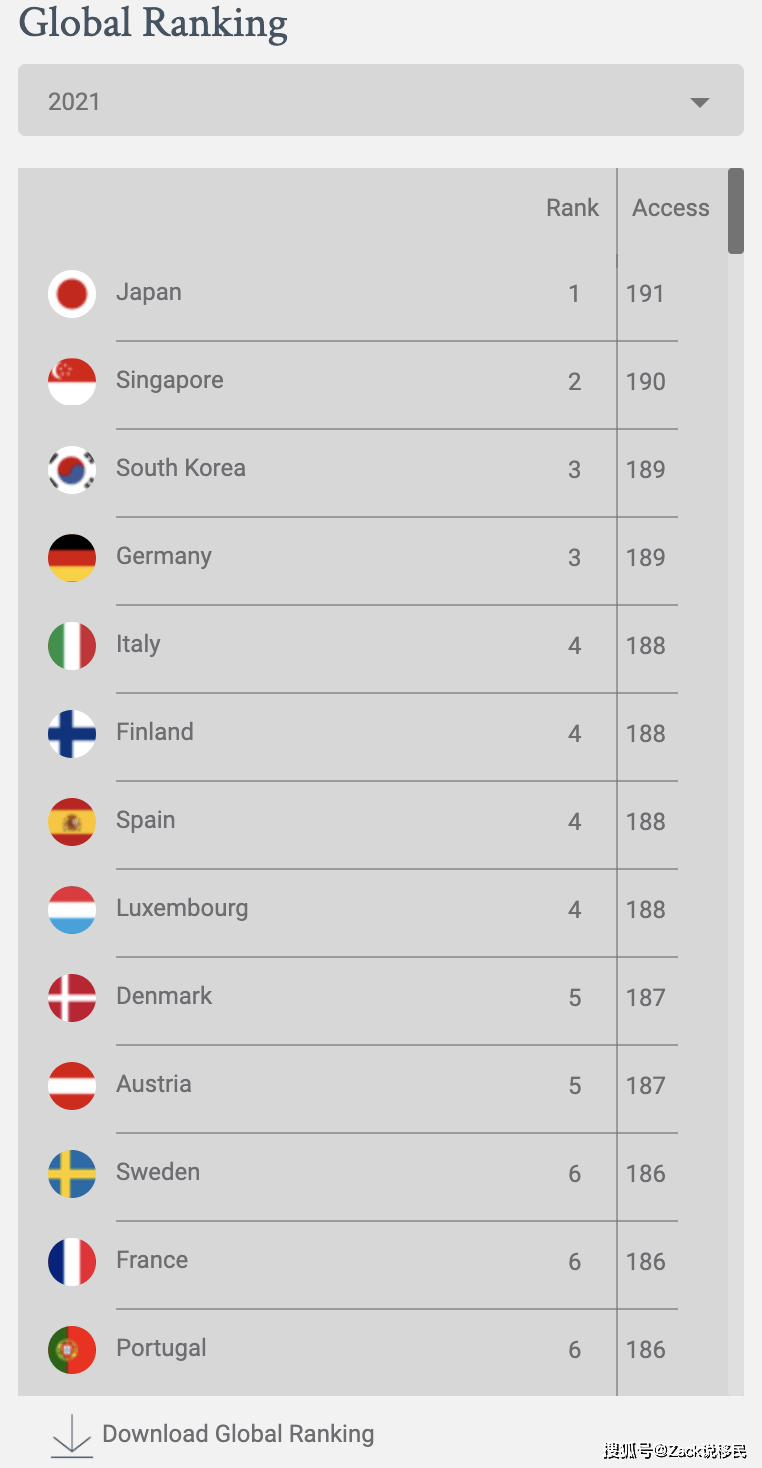This screenshot has width=762, height=1468.
Task: Open the Denmark country entry
Action: (x=164, y=996)
